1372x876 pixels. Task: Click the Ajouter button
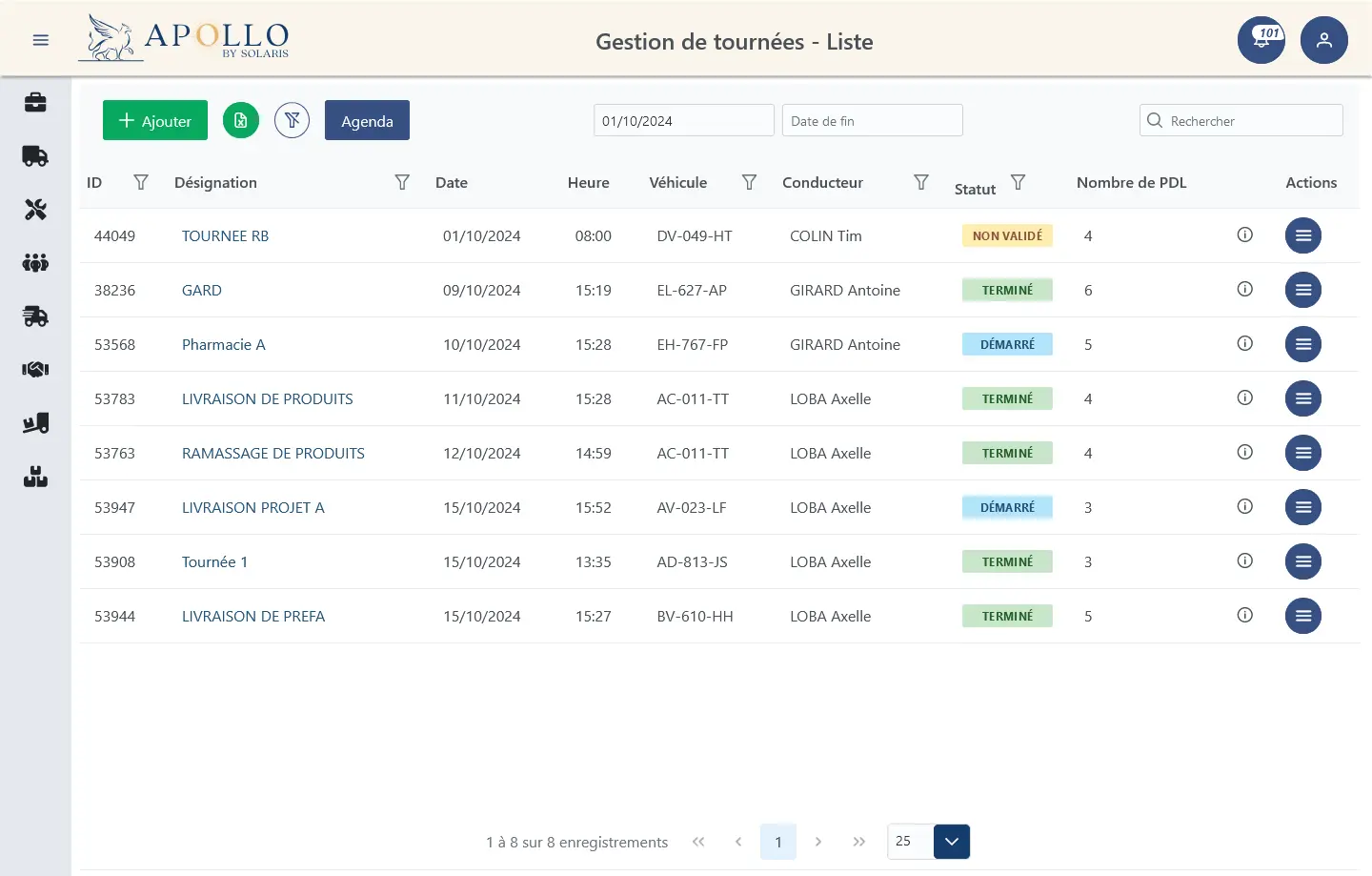pyautogui.click(x=155, y=120)
